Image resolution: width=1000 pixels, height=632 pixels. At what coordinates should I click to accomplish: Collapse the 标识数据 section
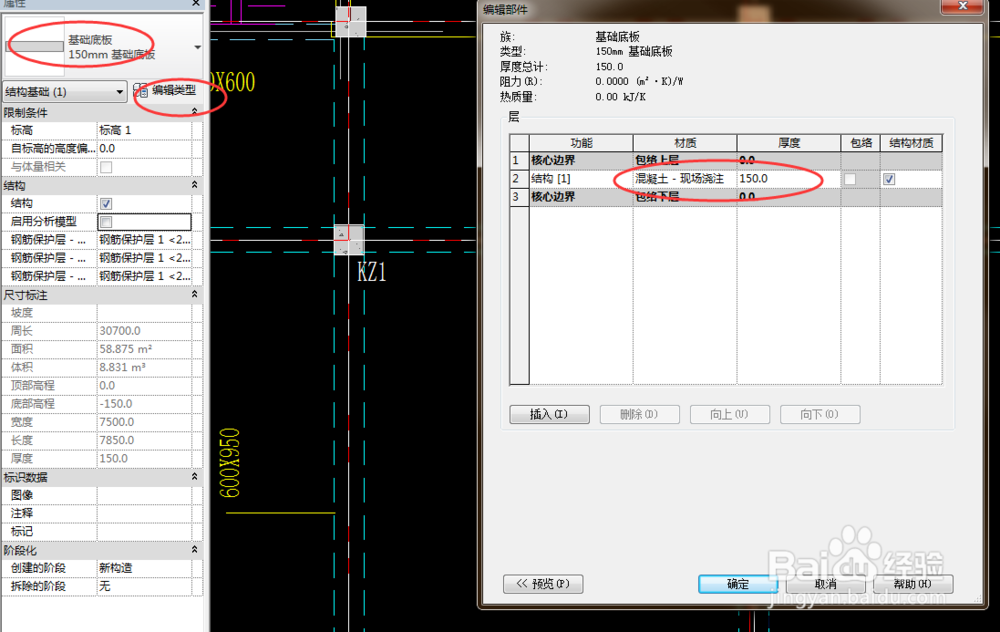(195, 477)
